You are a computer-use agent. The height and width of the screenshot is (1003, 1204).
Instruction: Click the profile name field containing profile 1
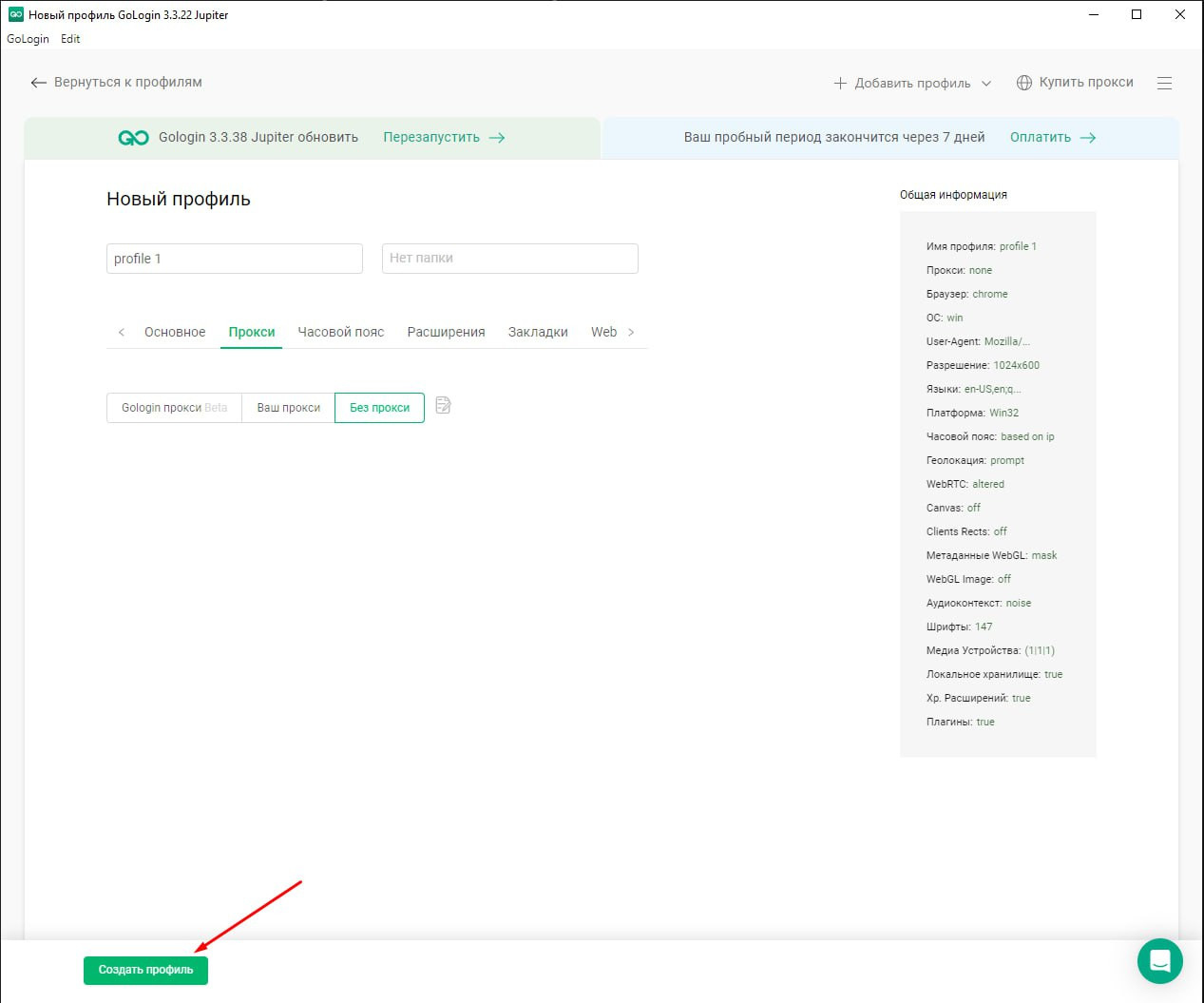pyautogui.click(x=235, y=259)
